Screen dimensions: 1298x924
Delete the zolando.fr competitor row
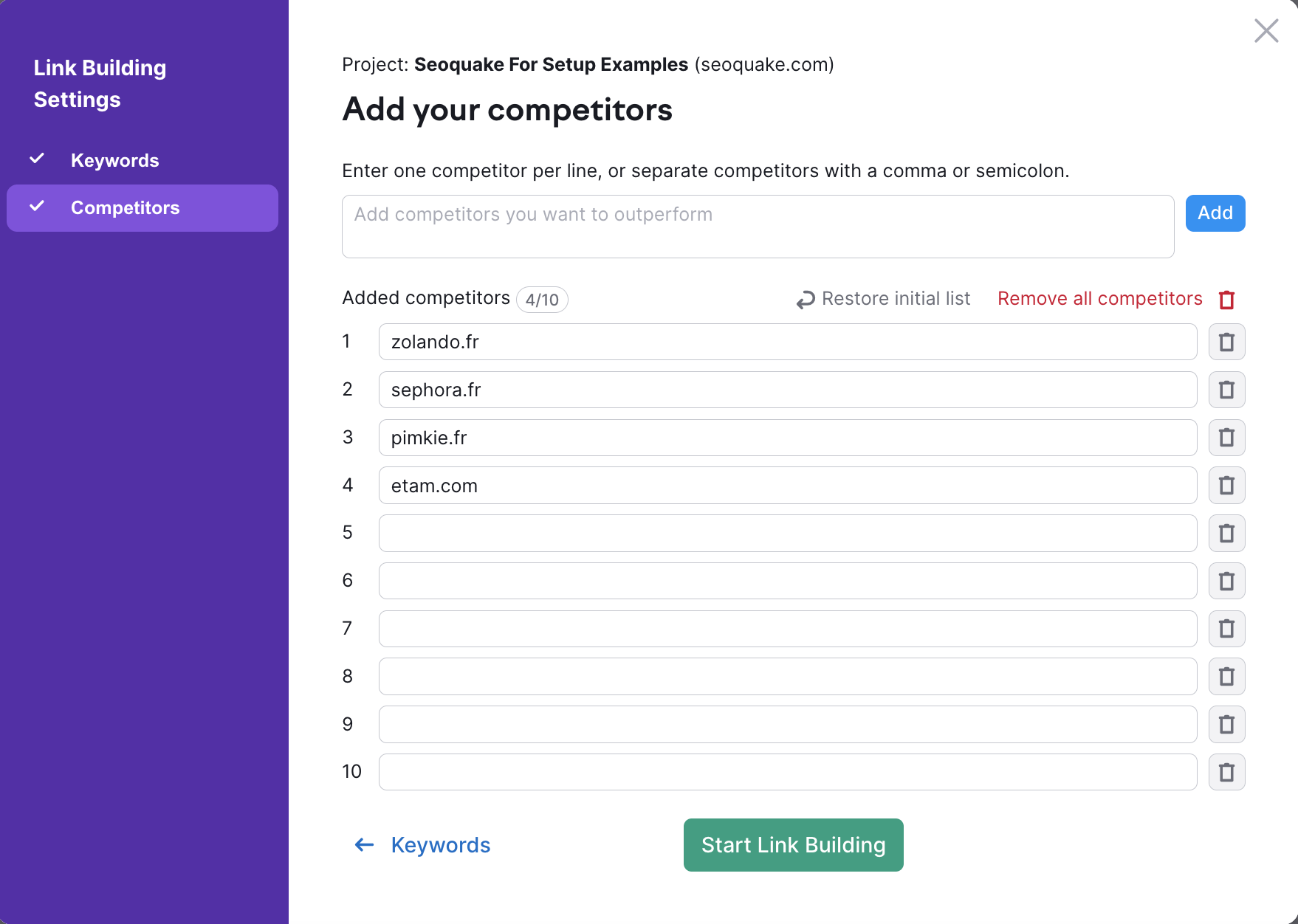[1226, 342]
